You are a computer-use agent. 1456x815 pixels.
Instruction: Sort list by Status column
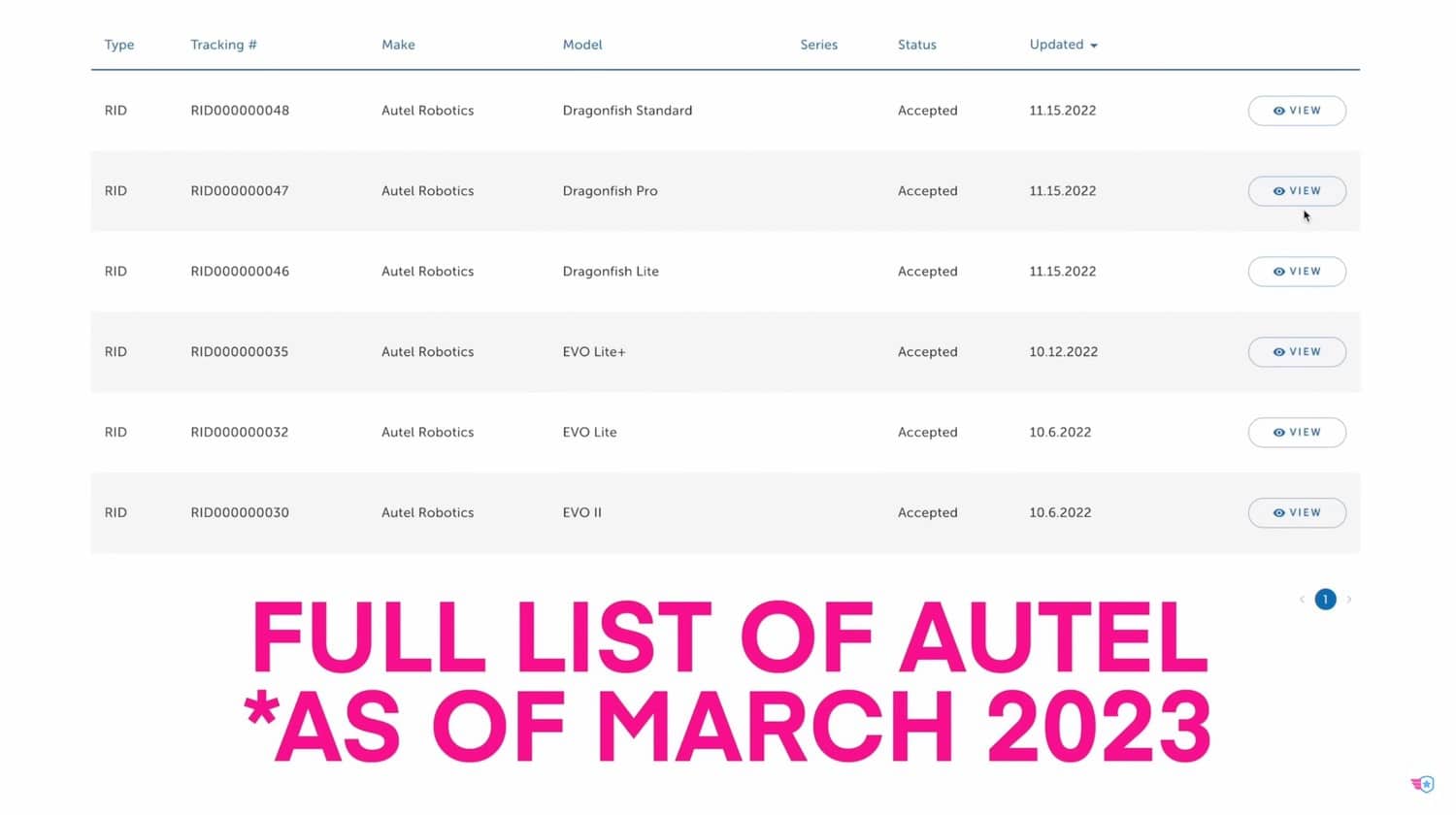pyautogui.click(x=916, y=45)
